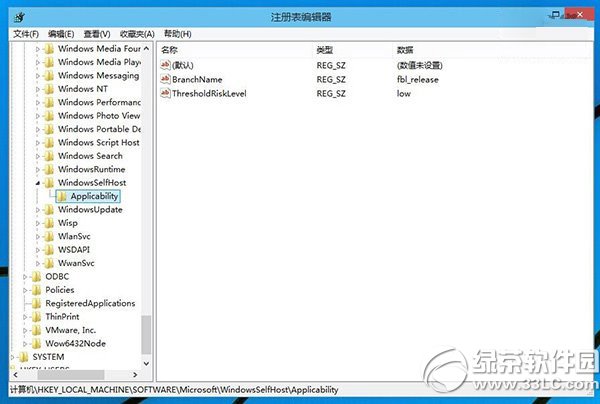This screenshot has width=600, height=404.
Task: Click the tree horizontal scrollbar thumb
Action: [x=71, y=375]
